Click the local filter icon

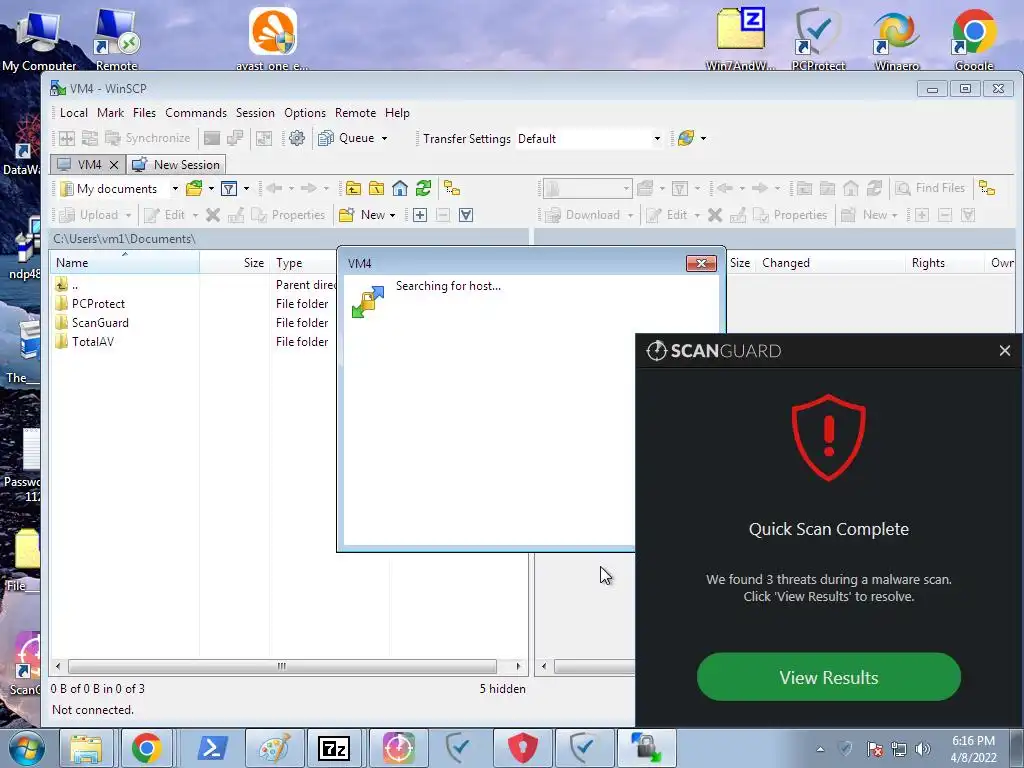(229, 189)
